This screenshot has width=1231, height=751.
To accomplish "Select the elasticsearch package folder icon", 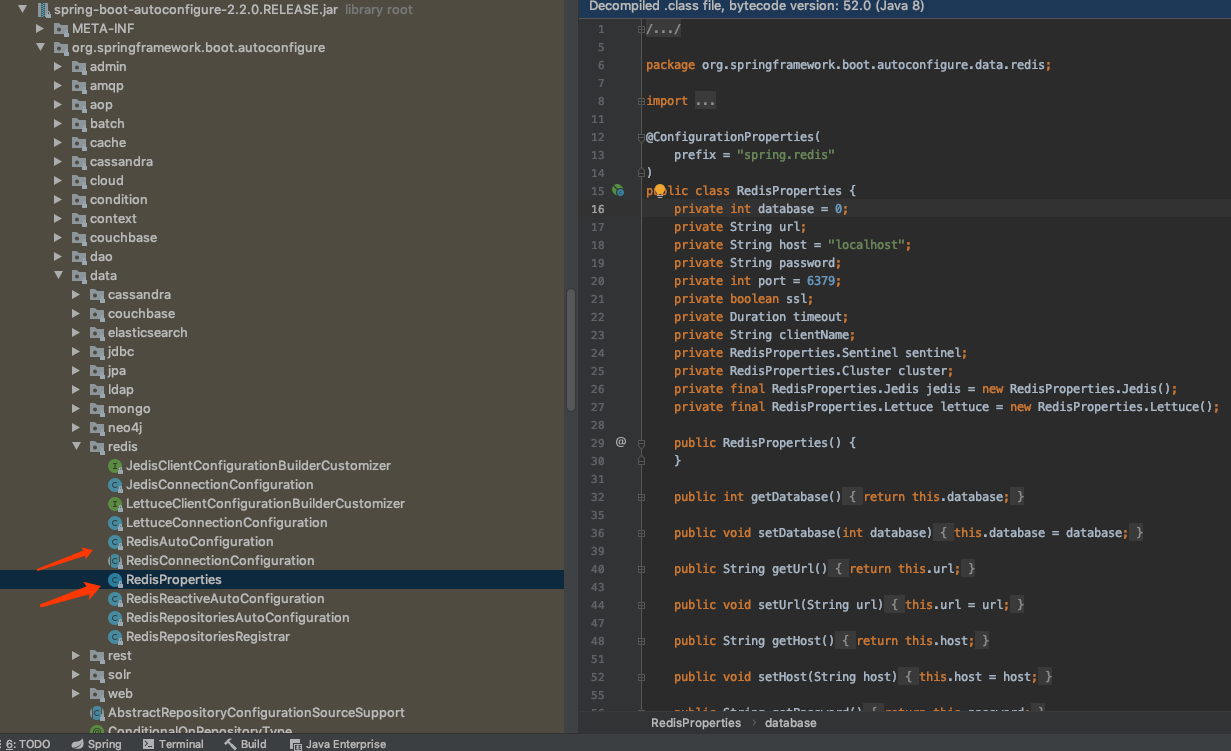I will click(97, 332).
